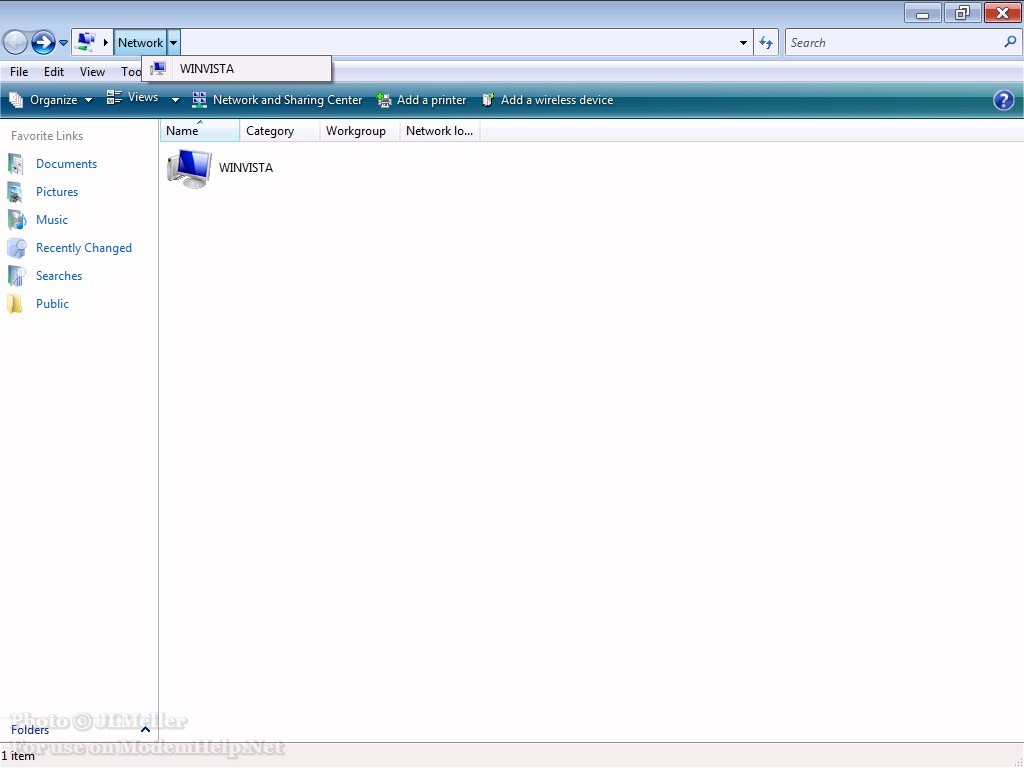Click the Documents folder icon
The image size is (1024, 768).
point(16,164)
